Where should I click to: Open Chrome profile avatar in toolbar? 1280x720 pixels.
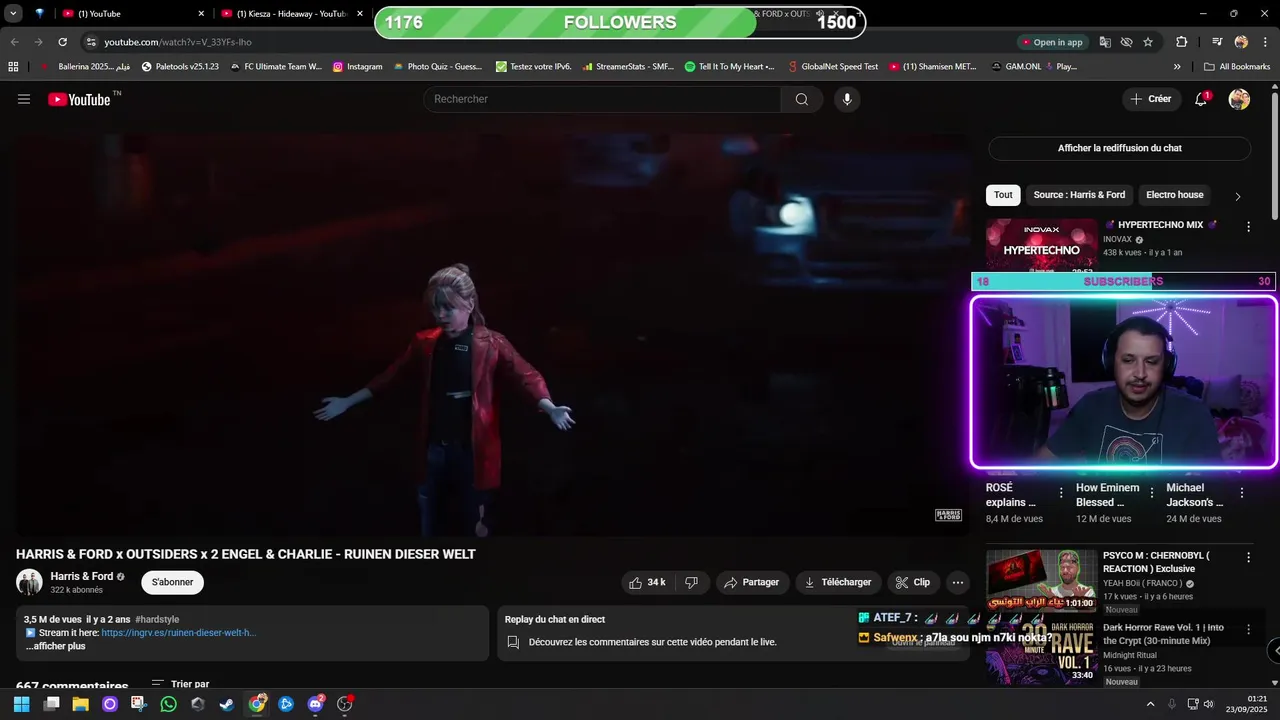[x=1241, y=42]
